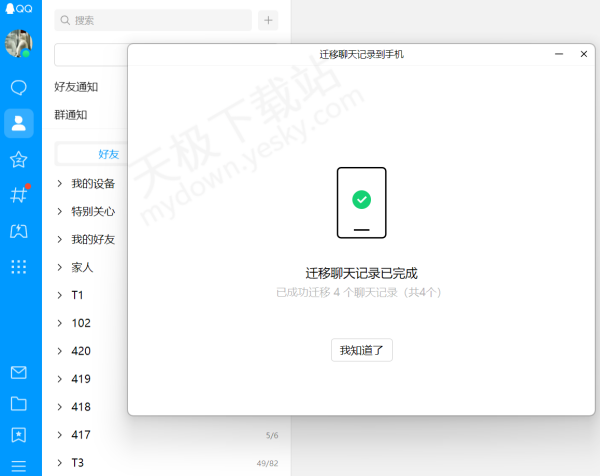Expand the 家人 contact group
Screen dimensions: 600x476
tap(82, 268)
